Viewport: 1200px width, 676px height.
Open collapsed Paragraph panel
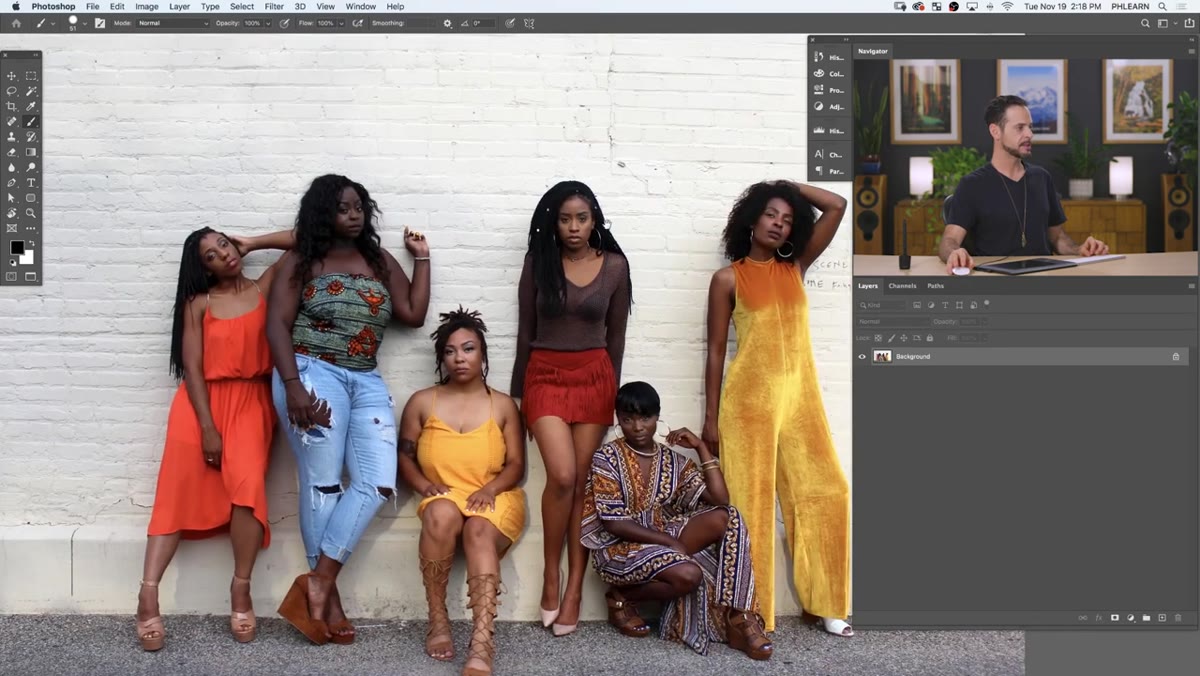point(830,171)
